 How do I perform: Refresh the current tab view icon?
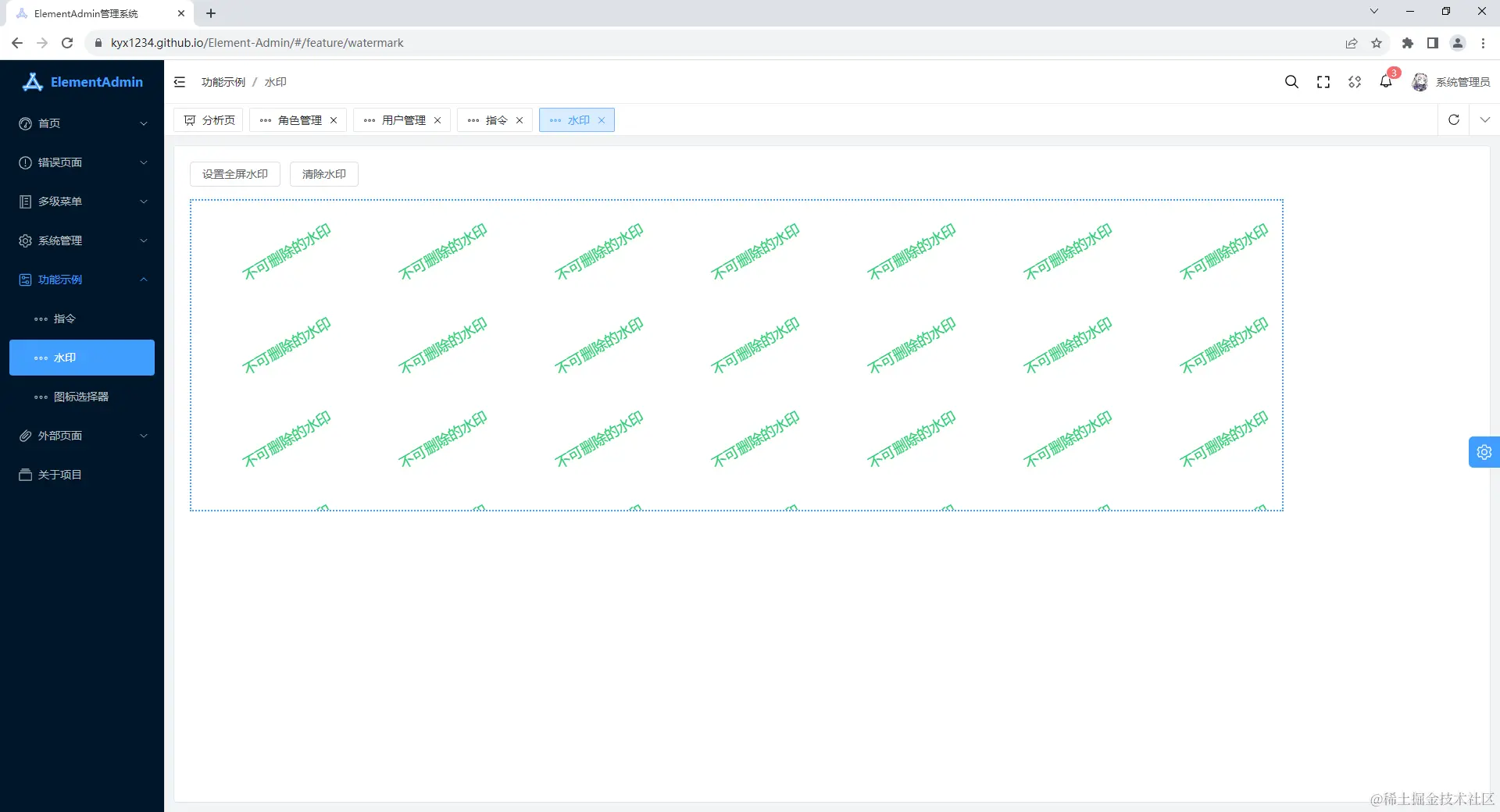1454,119
